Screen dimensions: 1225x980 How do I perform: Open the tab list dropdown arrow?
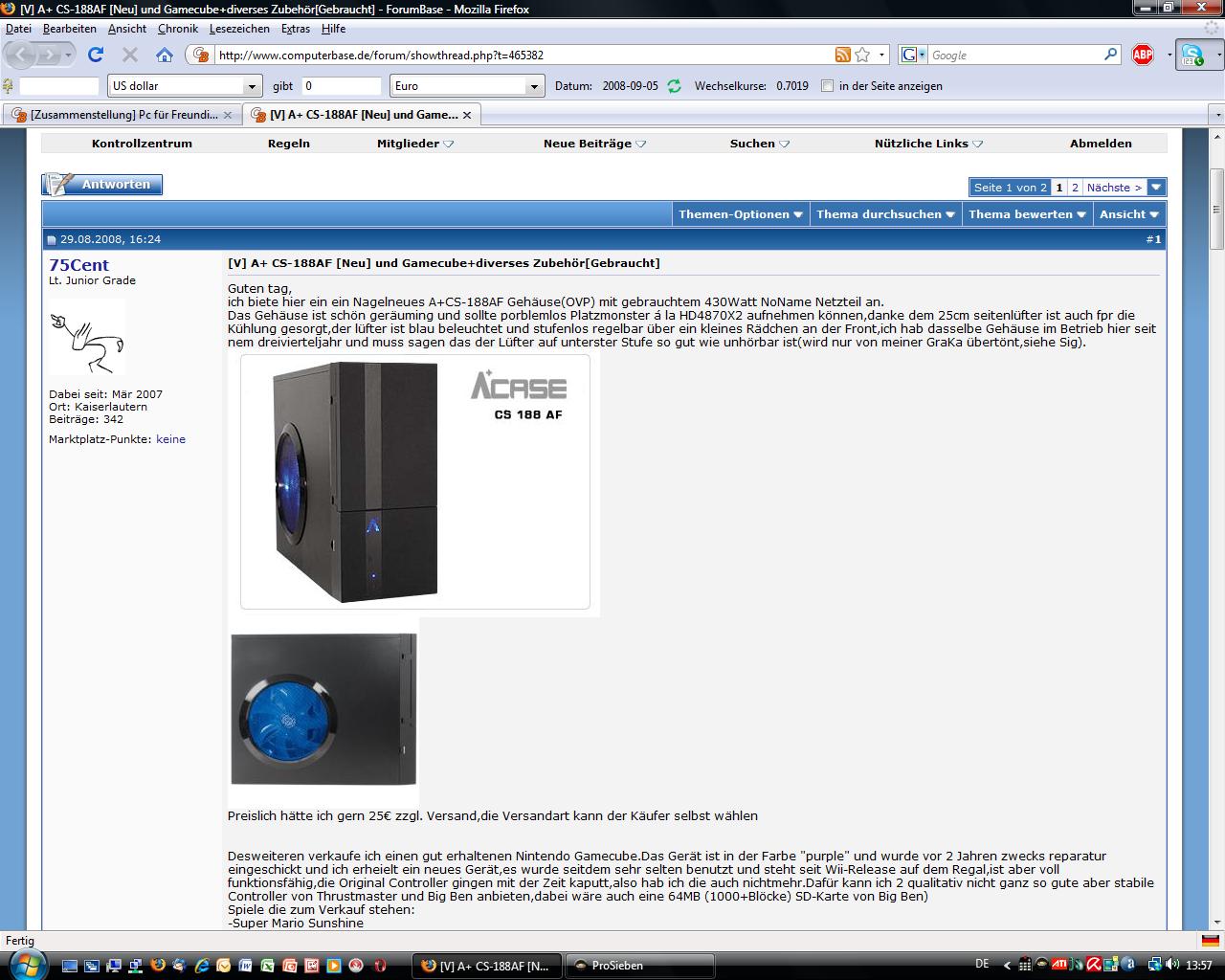tap(1216, 115)
